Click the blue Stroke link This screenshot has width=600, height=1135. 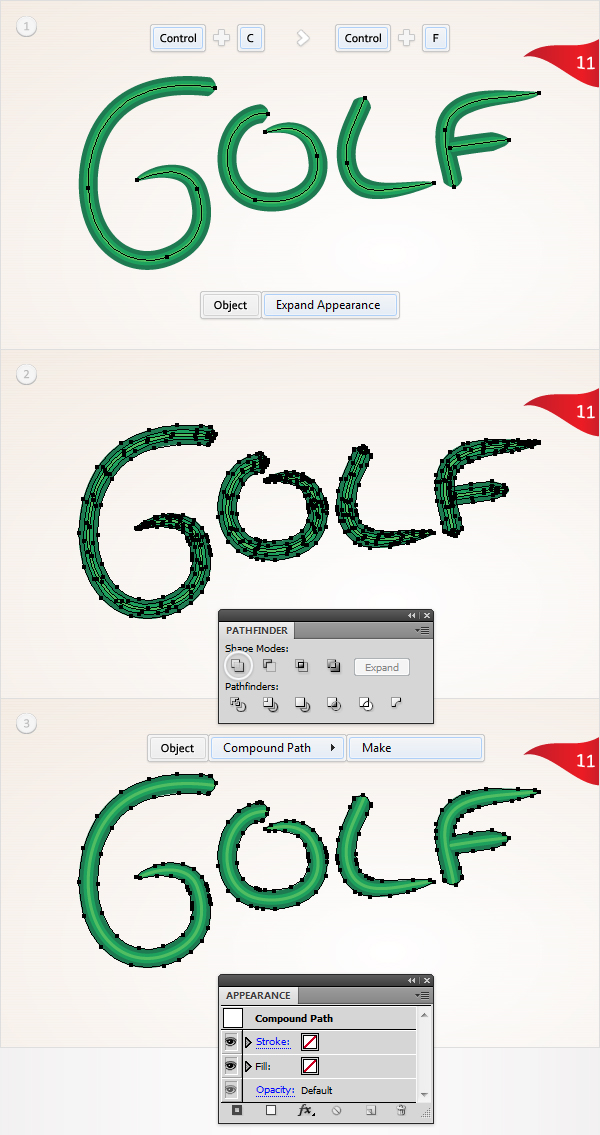(273, 1042)
